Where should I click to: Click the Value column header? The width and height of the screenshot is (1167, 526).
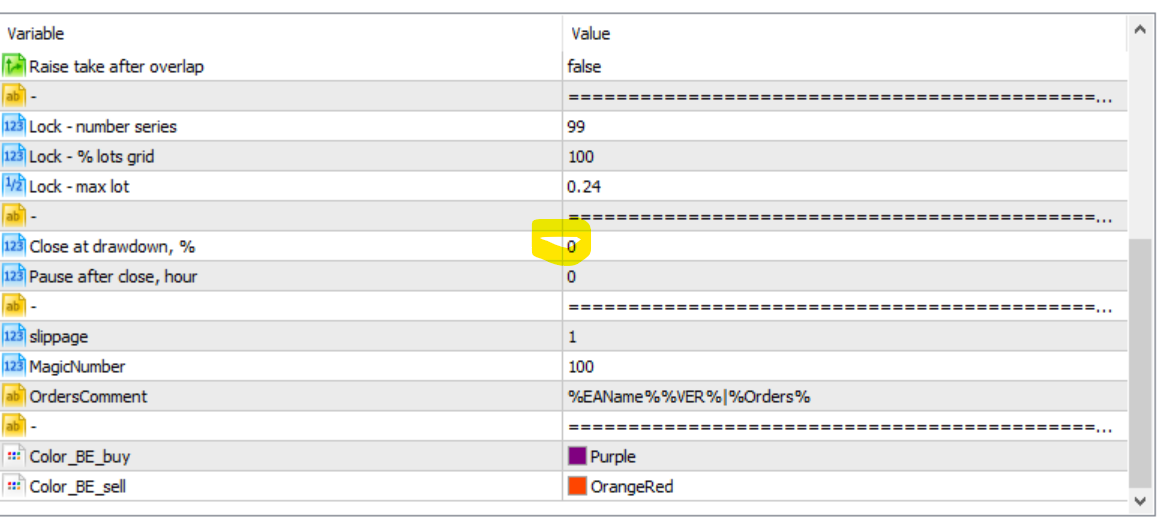[x=591, y=34]
